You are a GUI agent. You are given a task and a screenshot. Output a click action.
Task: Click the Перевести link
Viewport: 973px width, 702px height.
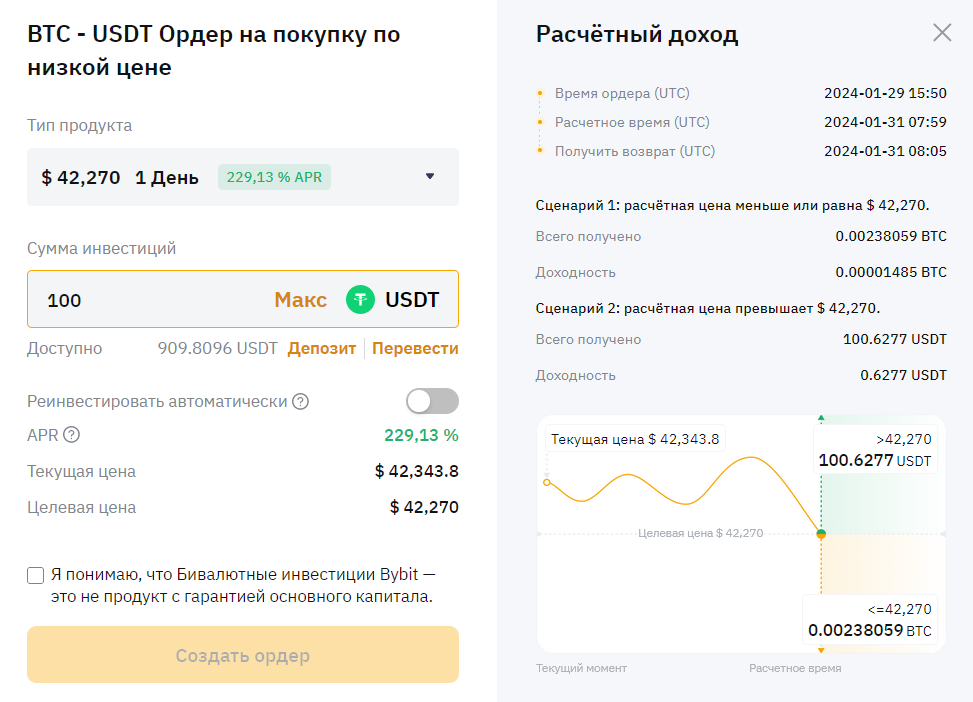[x=415, y=348]
